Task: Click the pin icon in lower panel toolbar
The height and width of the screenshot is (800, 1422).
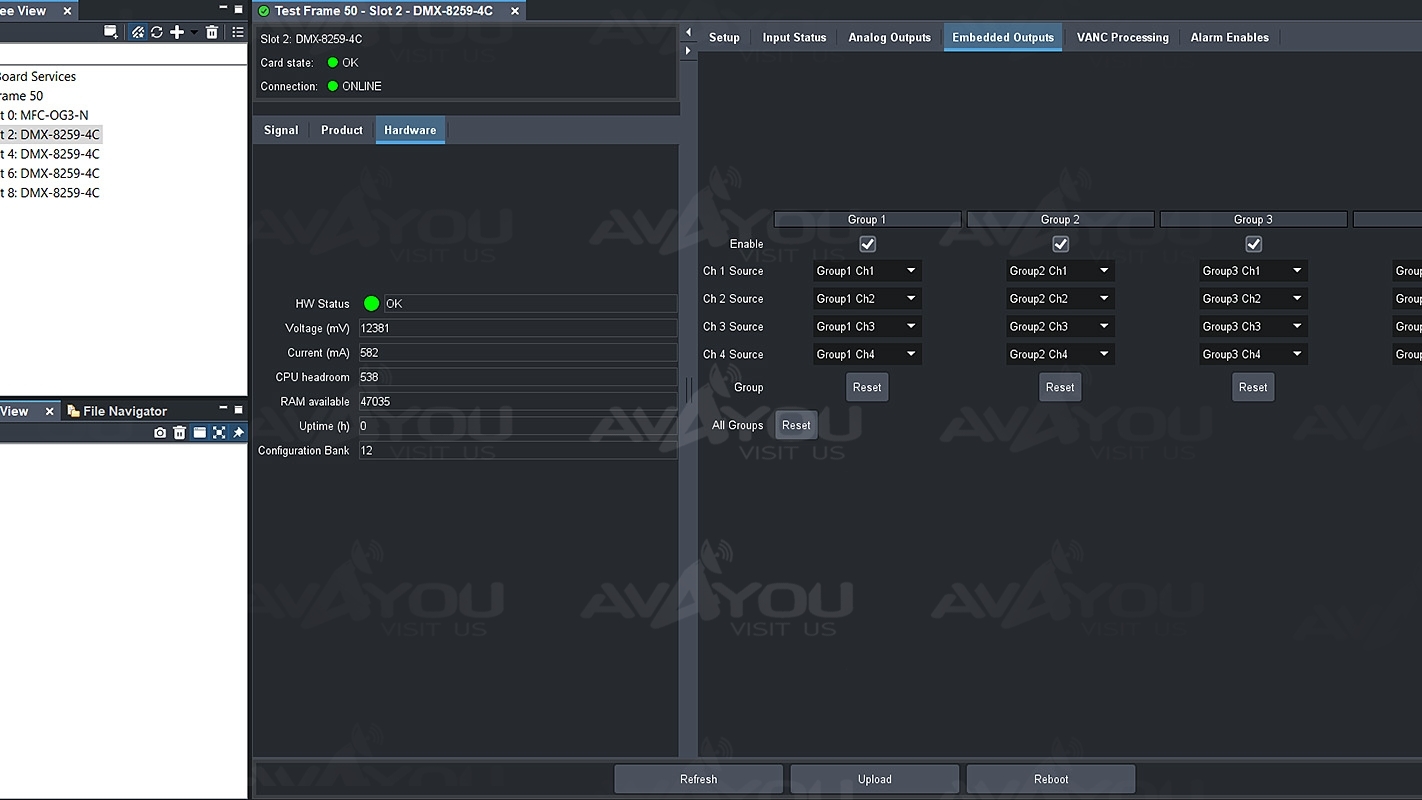Action: pos(238,433)
